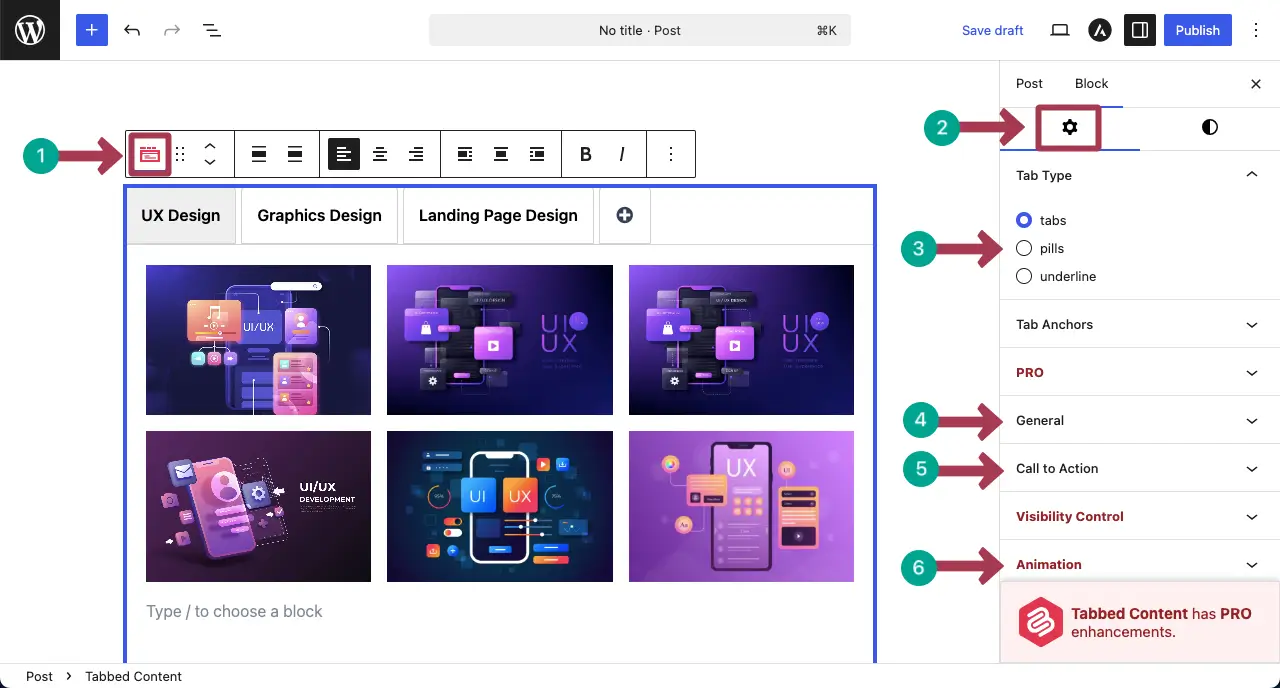Select the Landing Page Design tab
Viewport: 1280px width, 688px height.
point(498,215)
